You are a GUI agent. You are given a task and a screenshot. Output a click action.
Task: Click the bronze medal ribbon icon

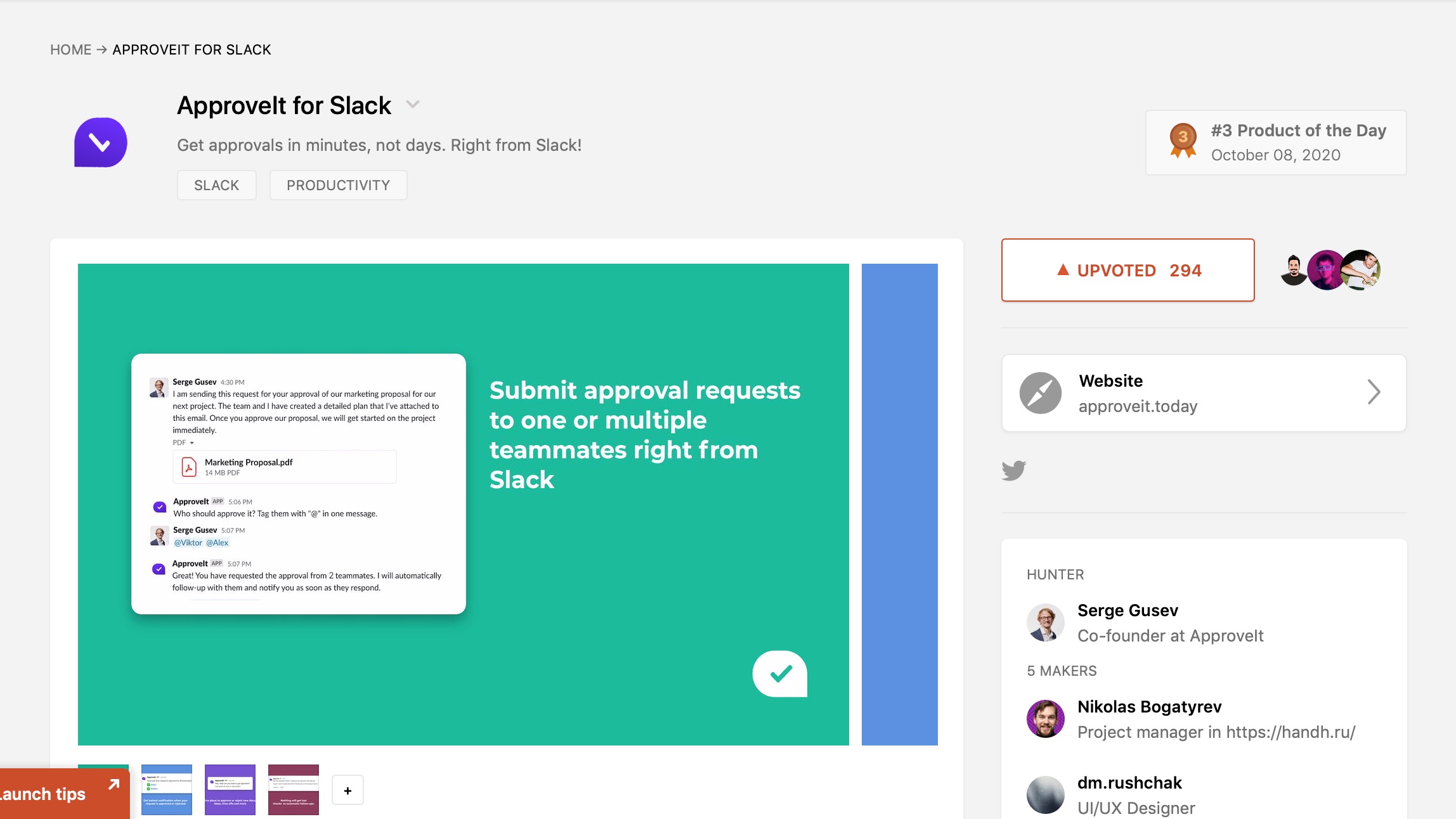(x=1183, y=141)
